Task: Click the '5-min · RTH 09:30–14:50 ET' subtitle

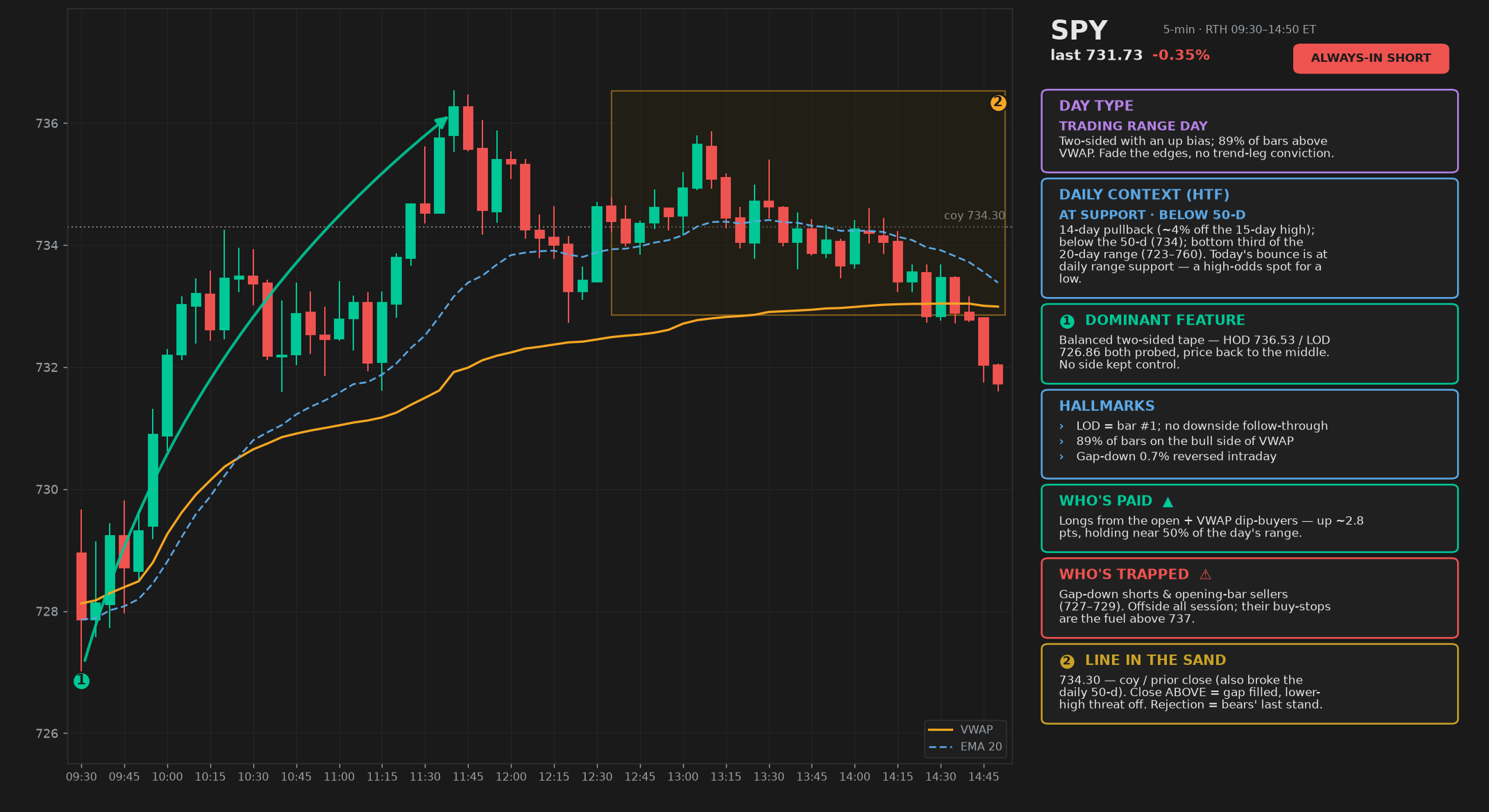Action: tap(1239, 30)
